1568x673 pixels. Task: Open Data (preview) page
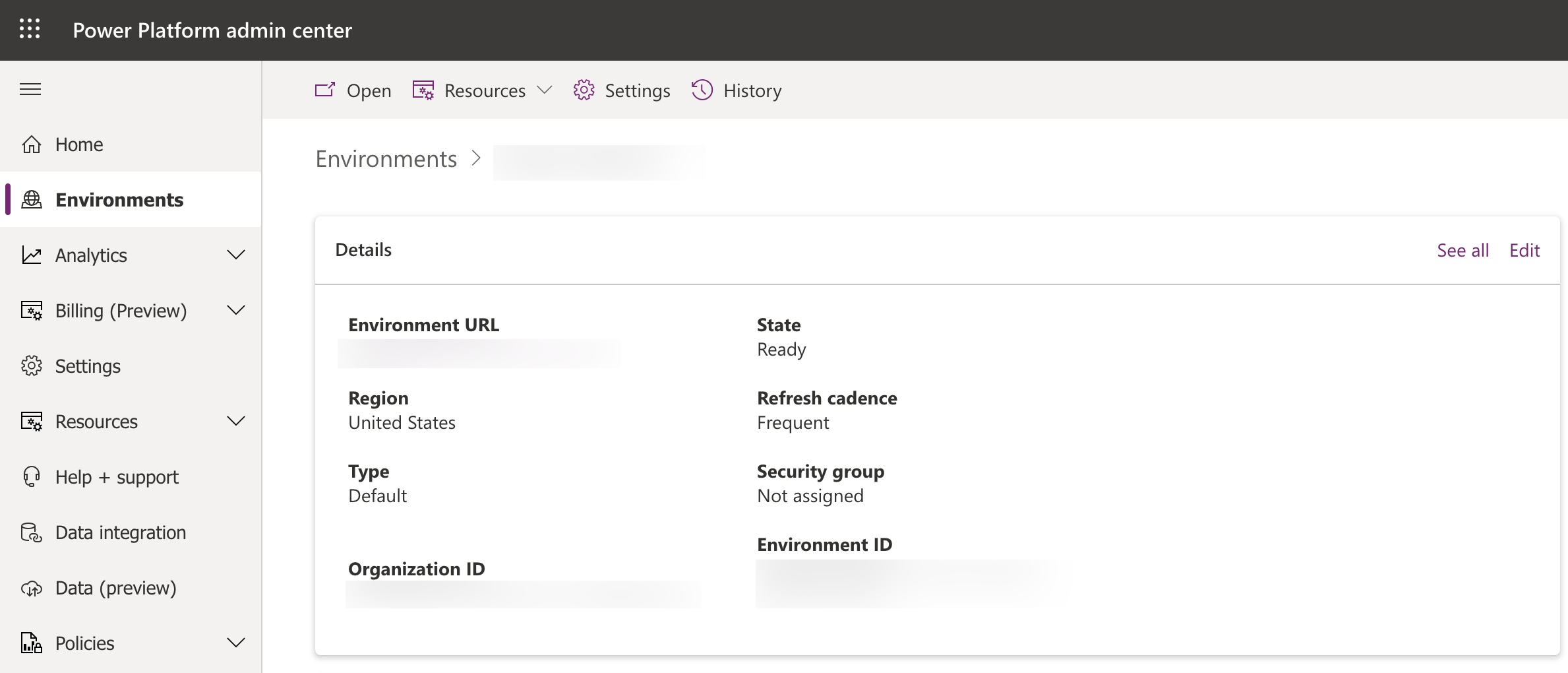tap(131, 588)
